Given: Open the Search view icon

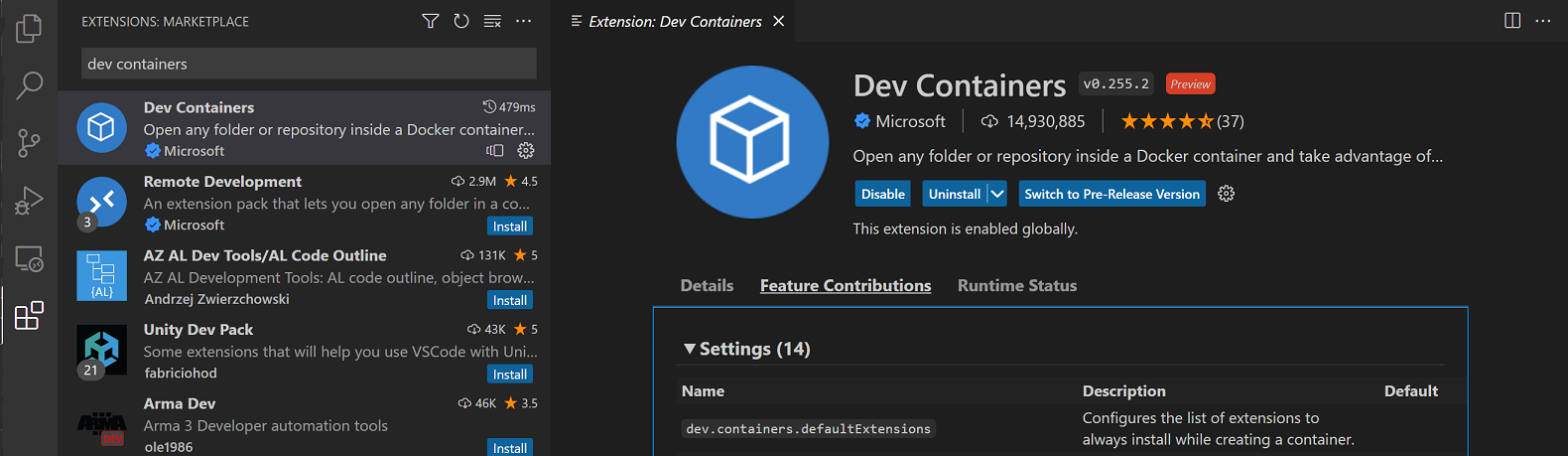Looking at the screenshot, I should coord(29,85).
